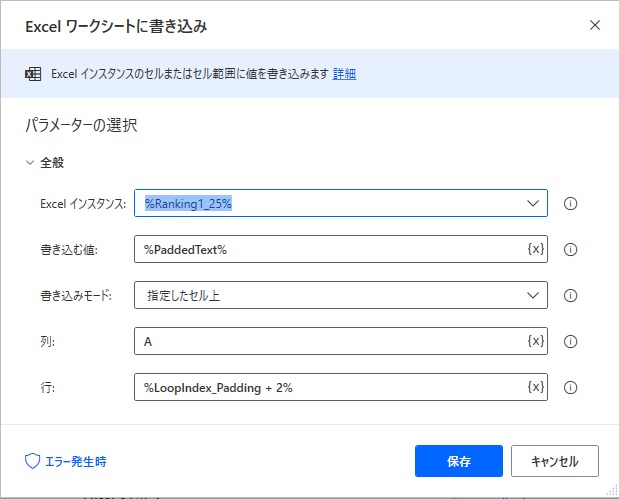619x499 pixels.
Task: Open the 書き込みモード dropdown
Action: tap(341, 295)
